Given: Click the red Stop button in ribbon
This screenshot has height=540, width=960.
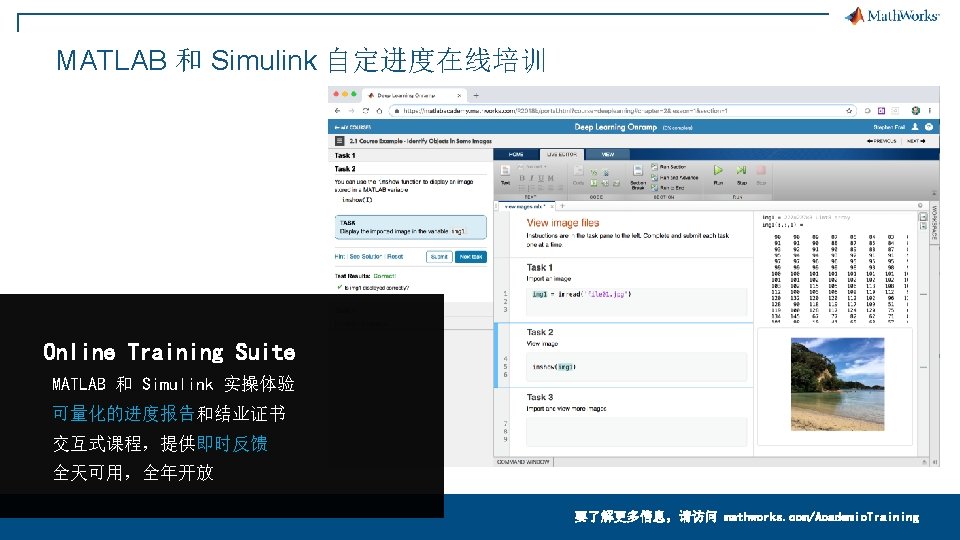Looking at the screenshot, I should 761,174.
